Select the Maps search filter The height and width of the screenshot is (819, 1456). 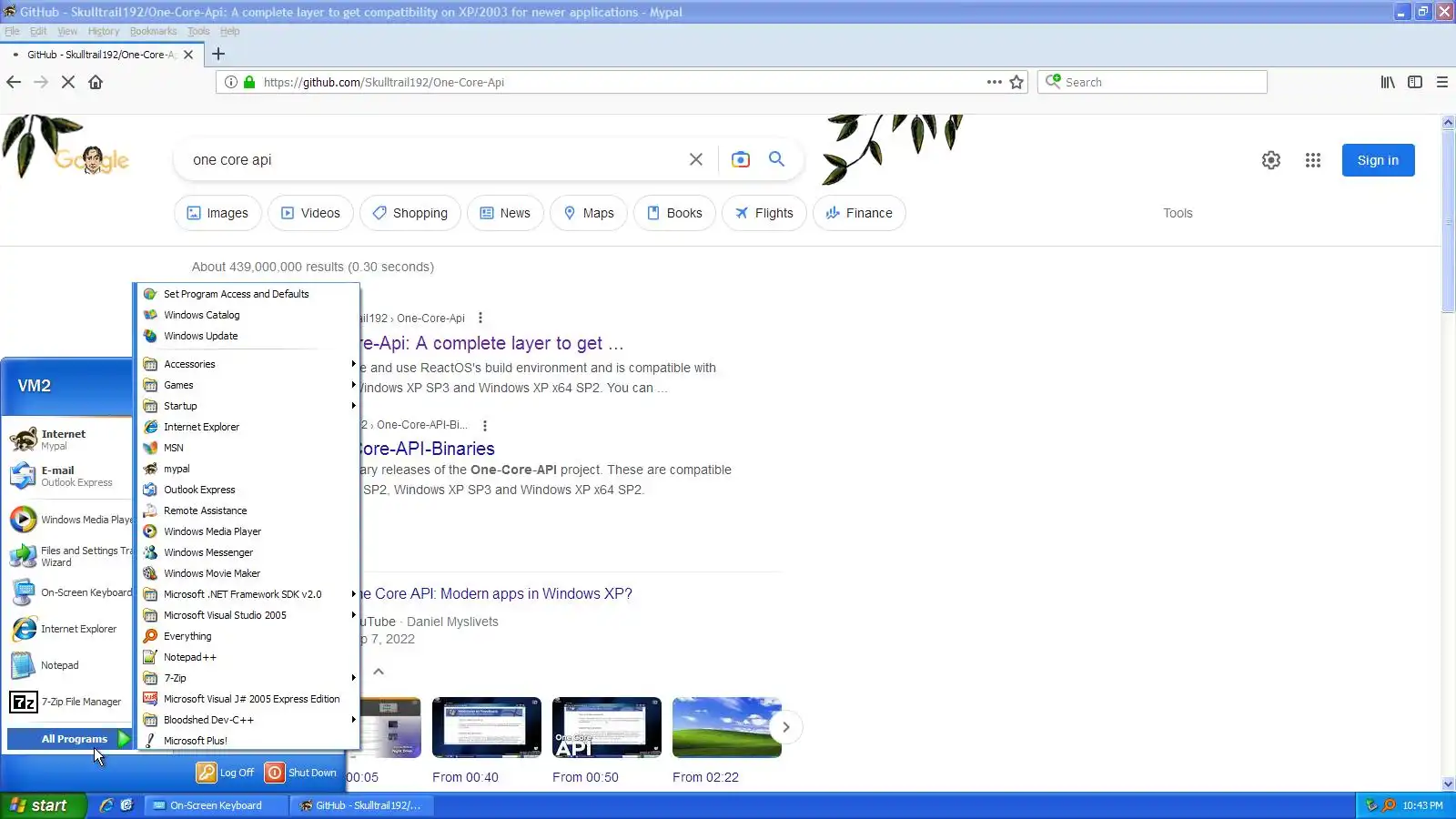588,213
